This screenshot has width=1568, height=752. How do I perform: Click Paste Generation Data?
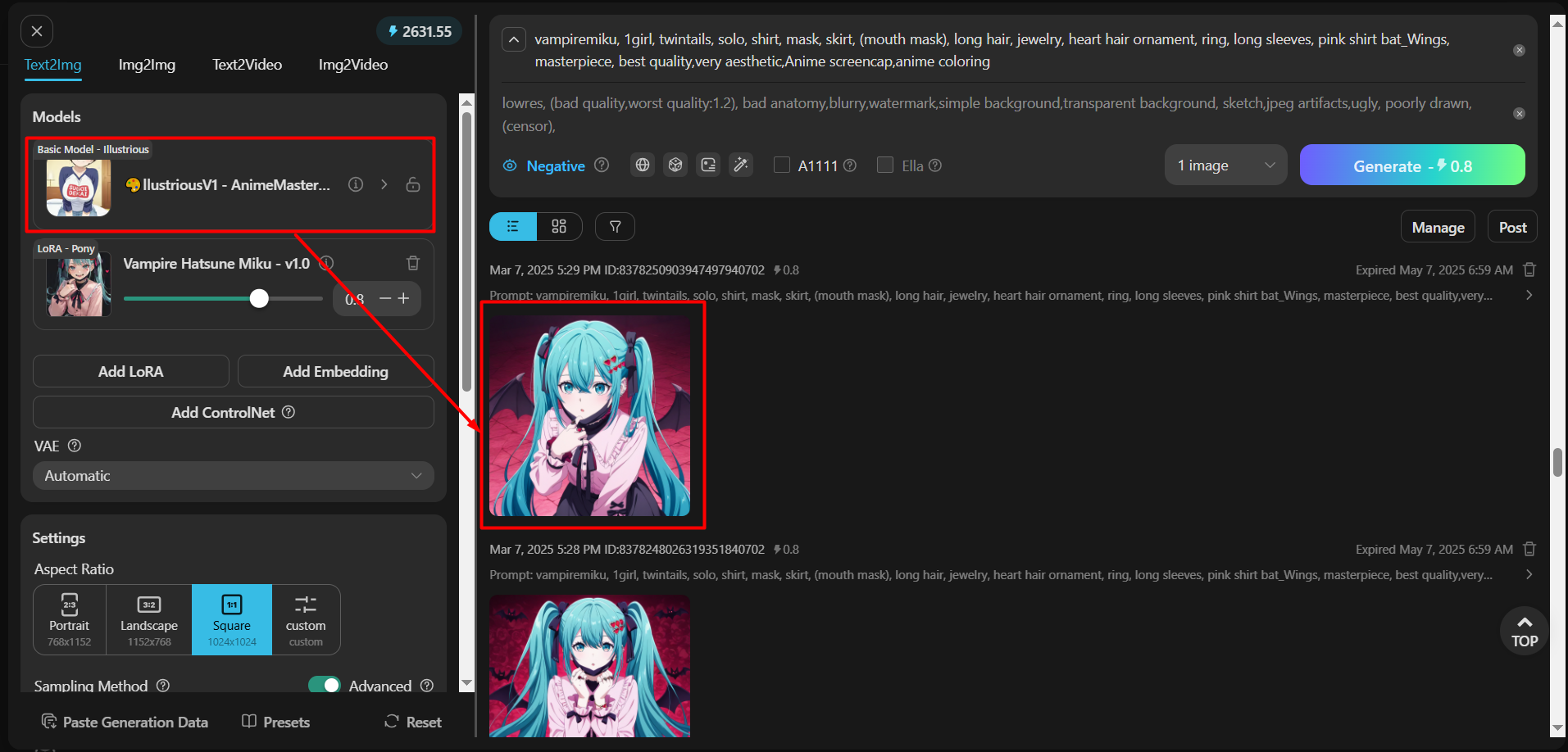pos(125,722)
